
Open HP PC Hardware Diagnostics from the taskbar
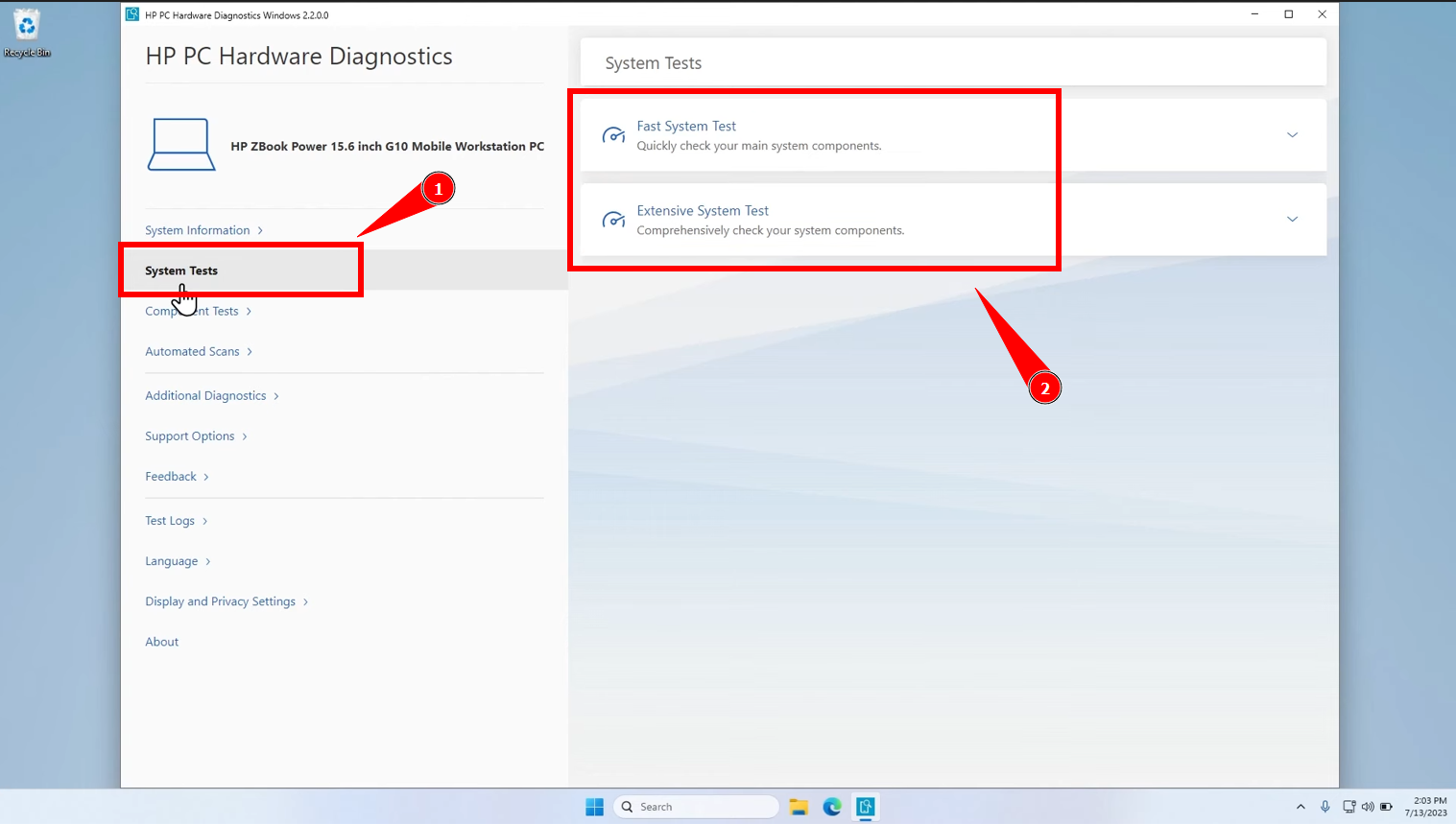click(865, 807)
